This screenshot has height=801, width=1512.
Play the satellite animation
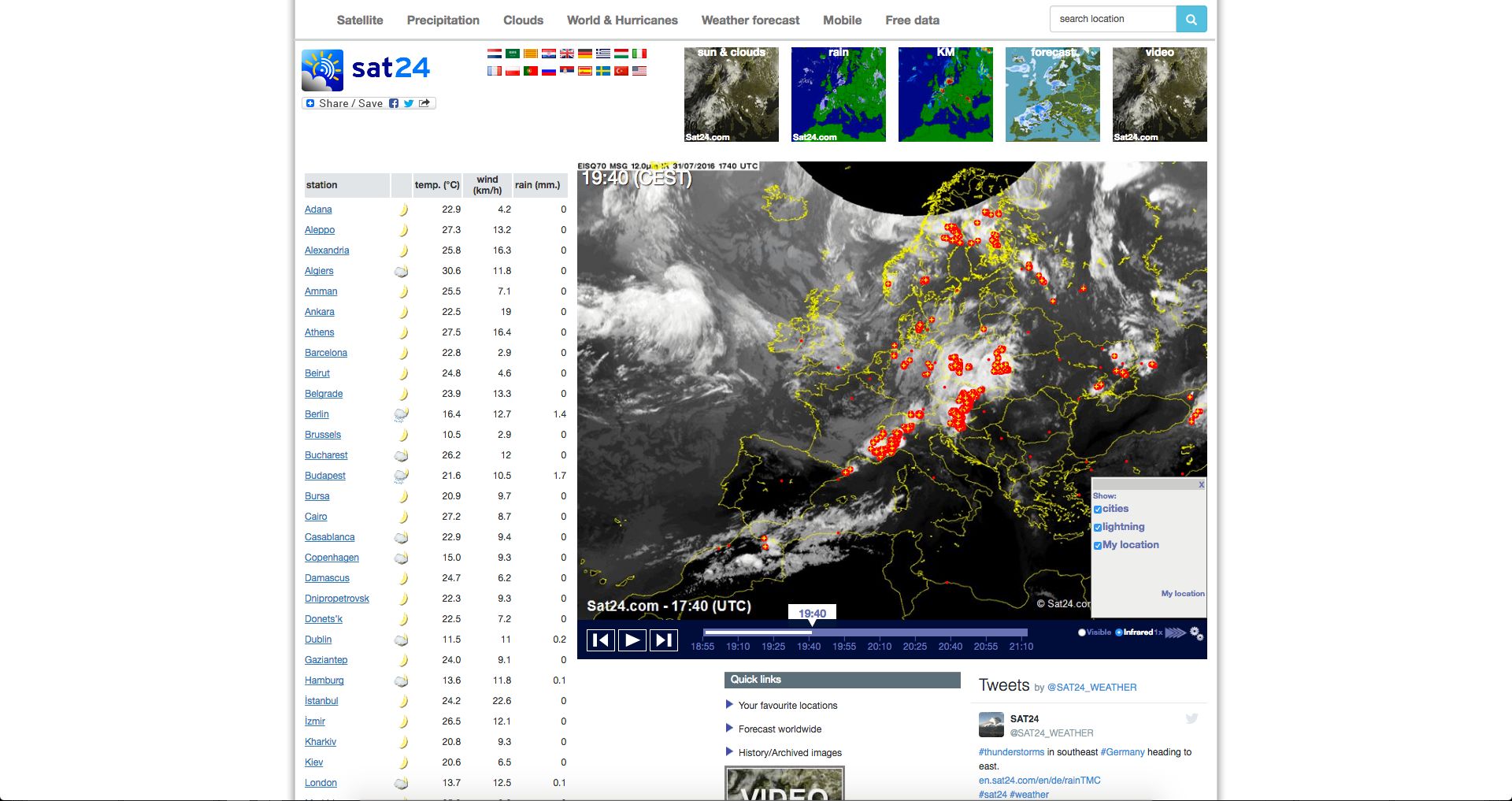632,640
